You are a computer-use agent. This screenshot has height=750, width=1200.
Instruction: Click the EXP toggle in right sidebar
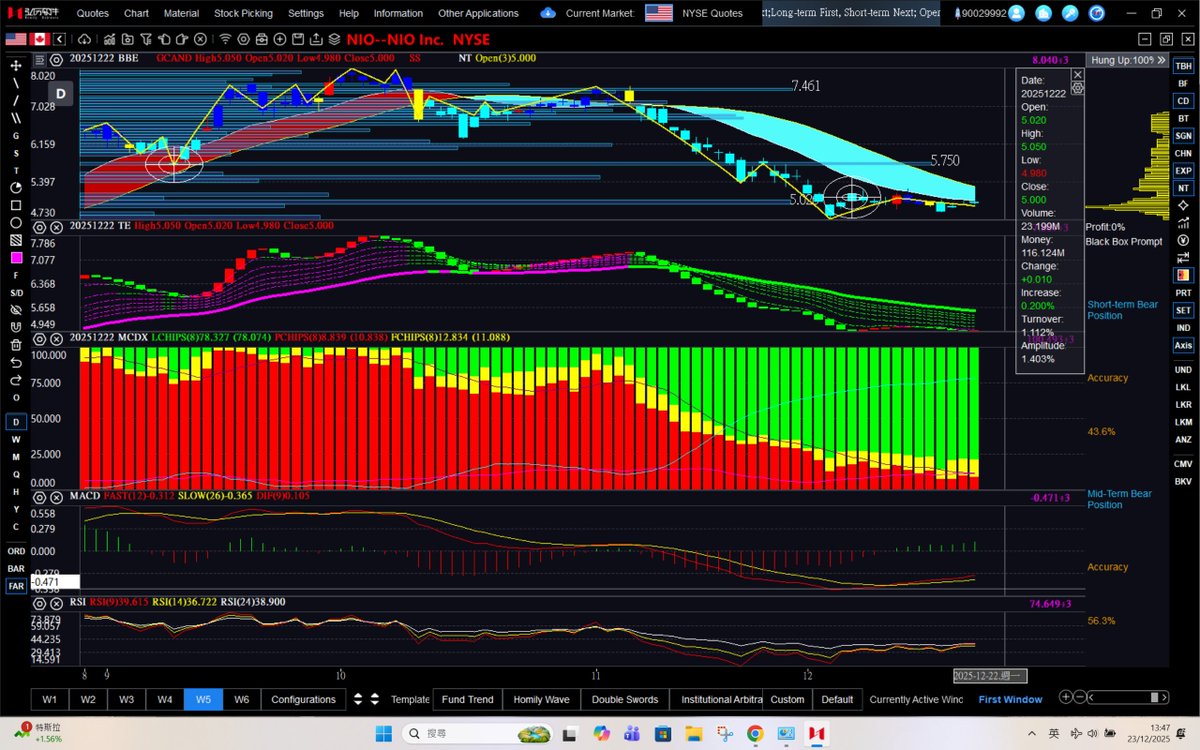(1183, 170)
